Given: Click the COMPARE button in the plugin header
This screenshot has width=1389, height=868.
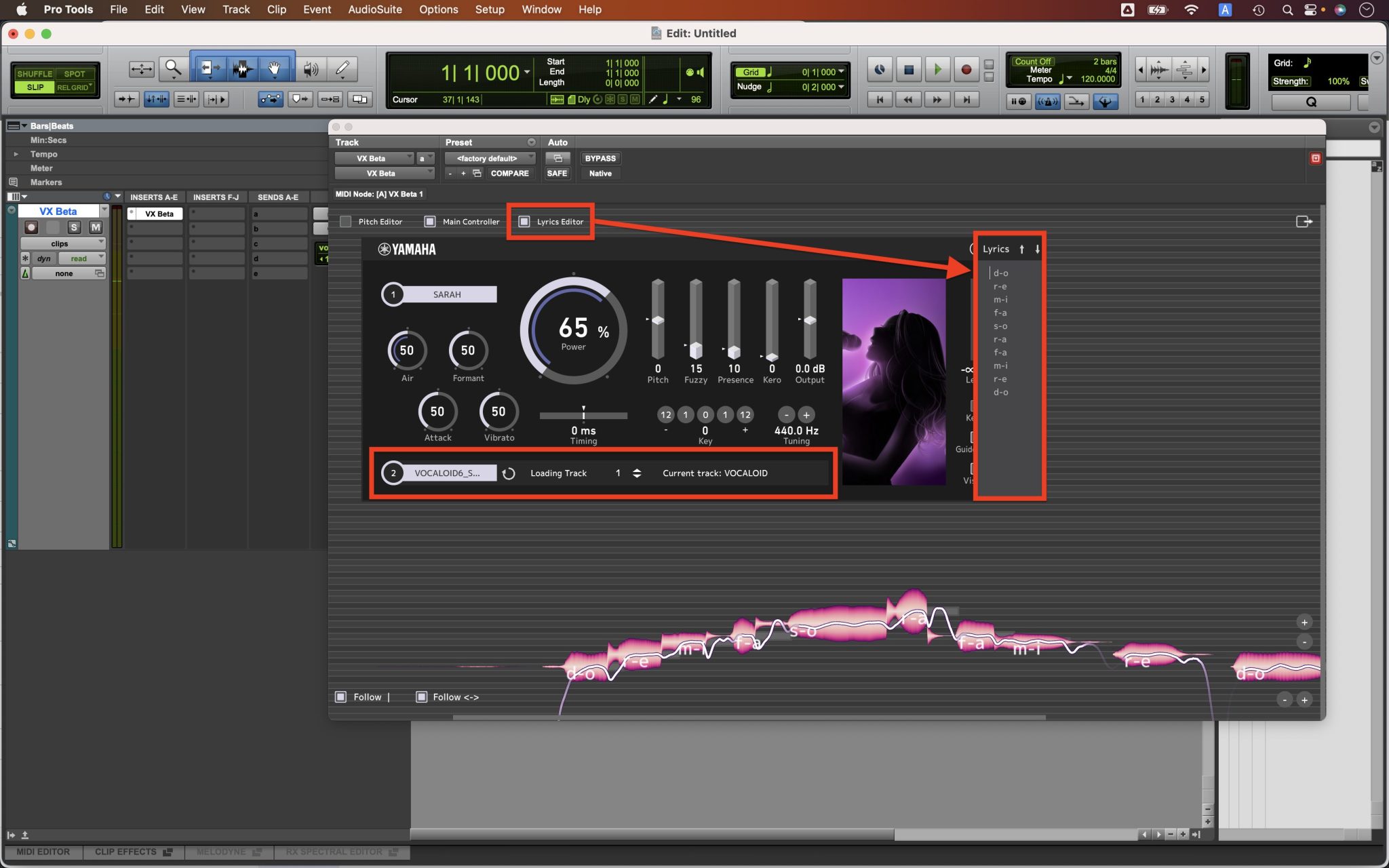Looking at the screenshot, I should tap(509, 174).
